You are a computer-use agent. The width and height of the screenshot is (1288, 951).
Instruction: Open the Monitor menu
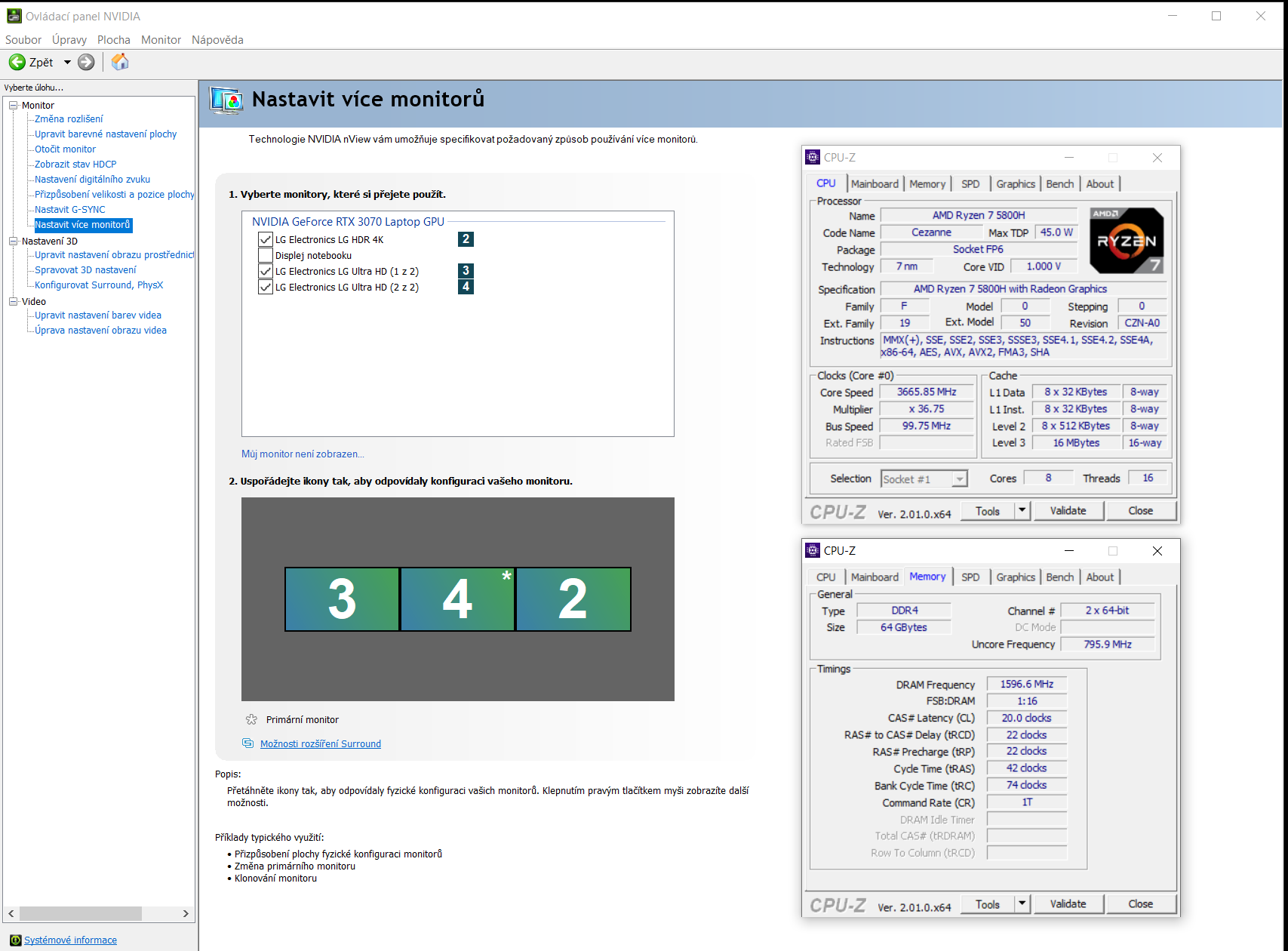(161, 40)
